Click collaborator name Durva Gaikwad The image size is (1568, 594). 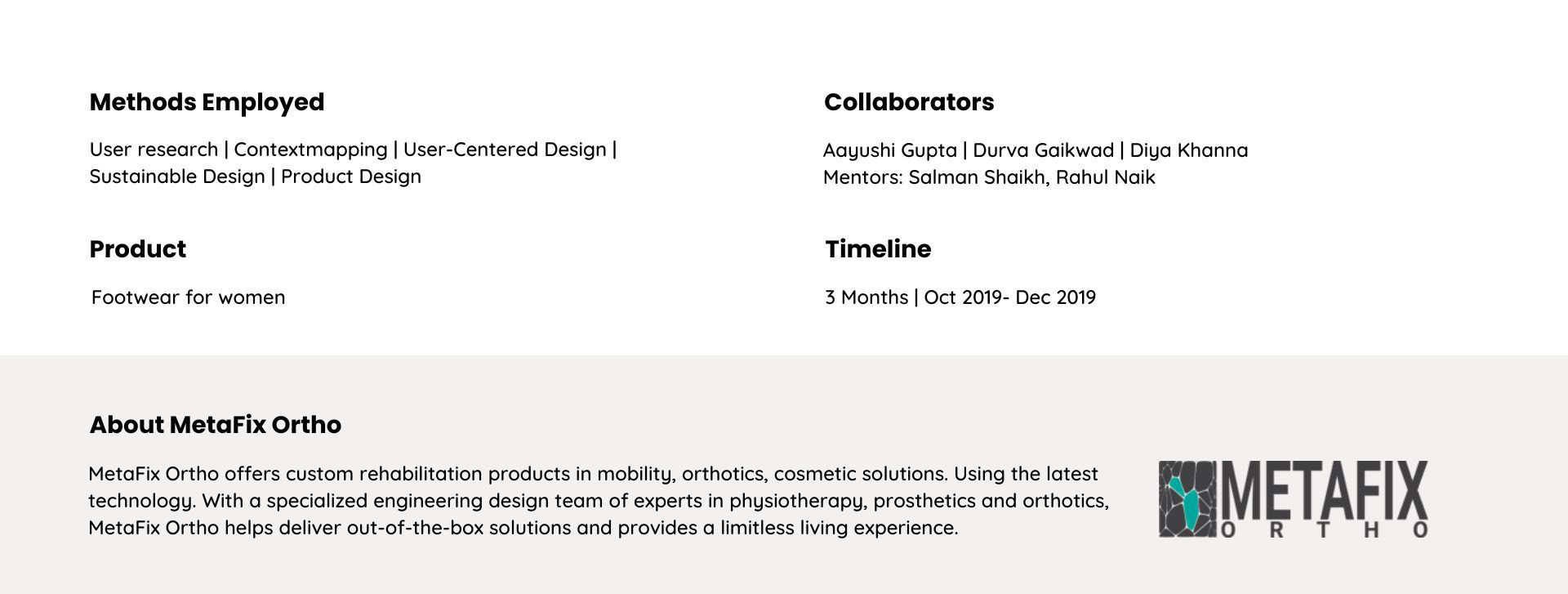(x=1043, y=150)
